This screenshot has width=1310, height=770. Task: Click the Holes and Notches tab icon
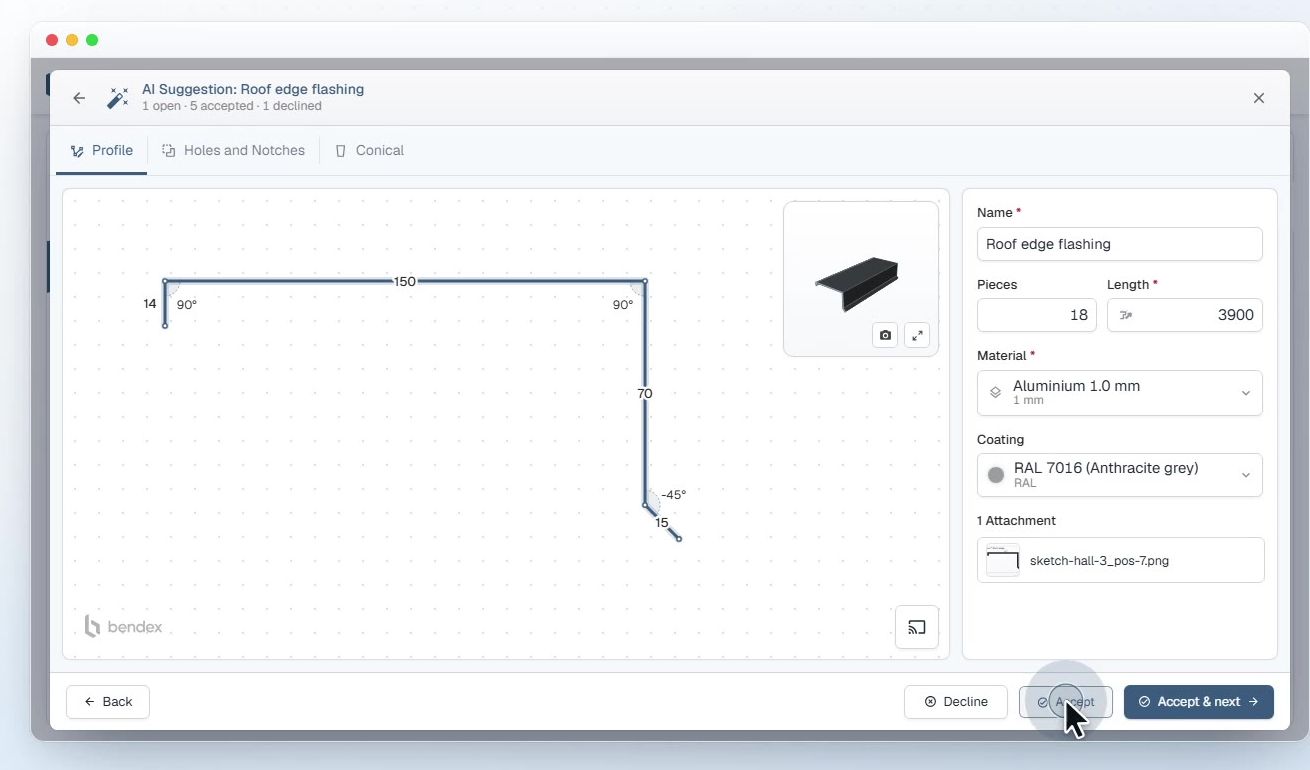click(x=169, y=151)
